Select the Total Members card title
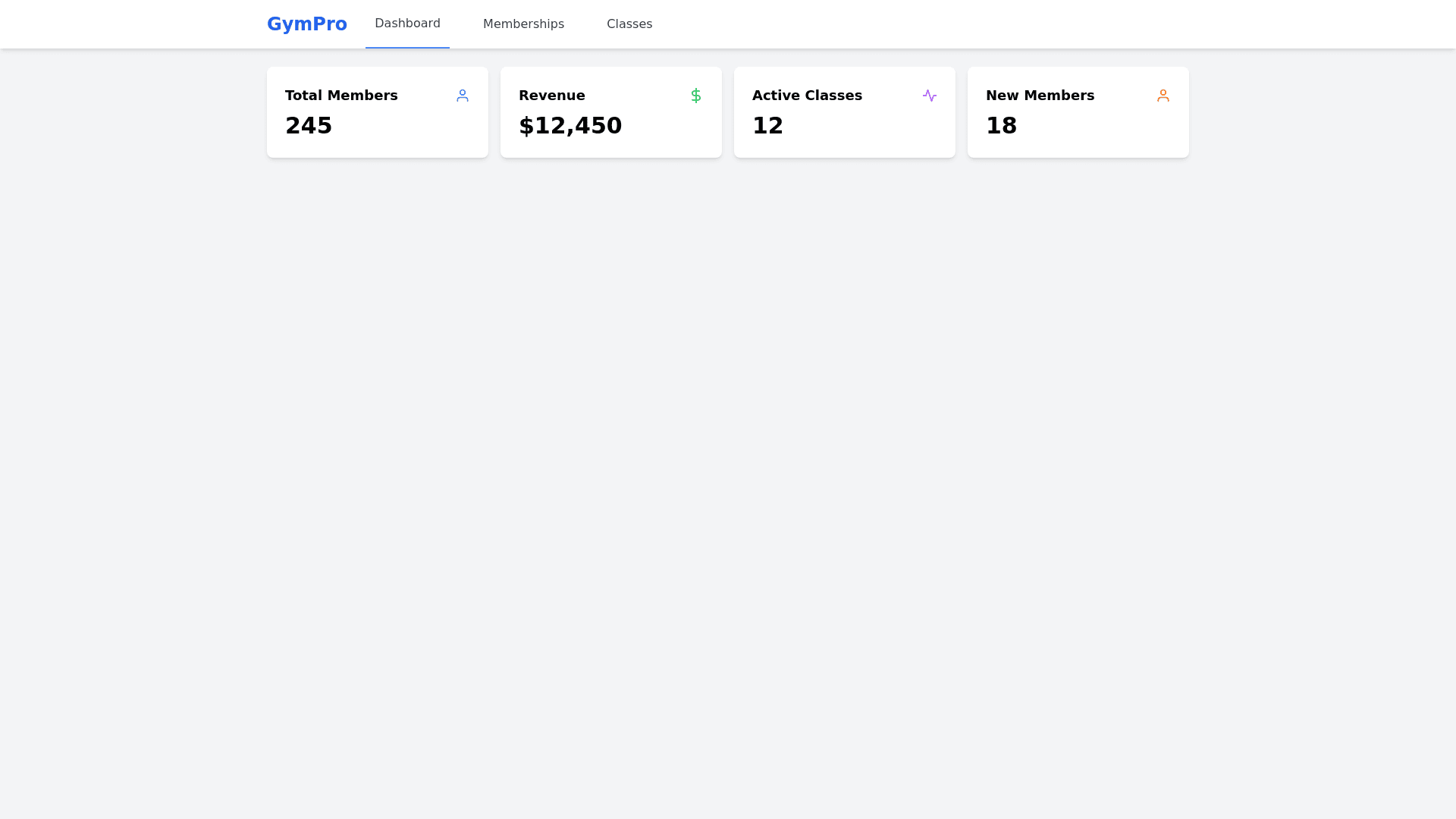This screenshot has height=819, width=1456. [341, 96]
